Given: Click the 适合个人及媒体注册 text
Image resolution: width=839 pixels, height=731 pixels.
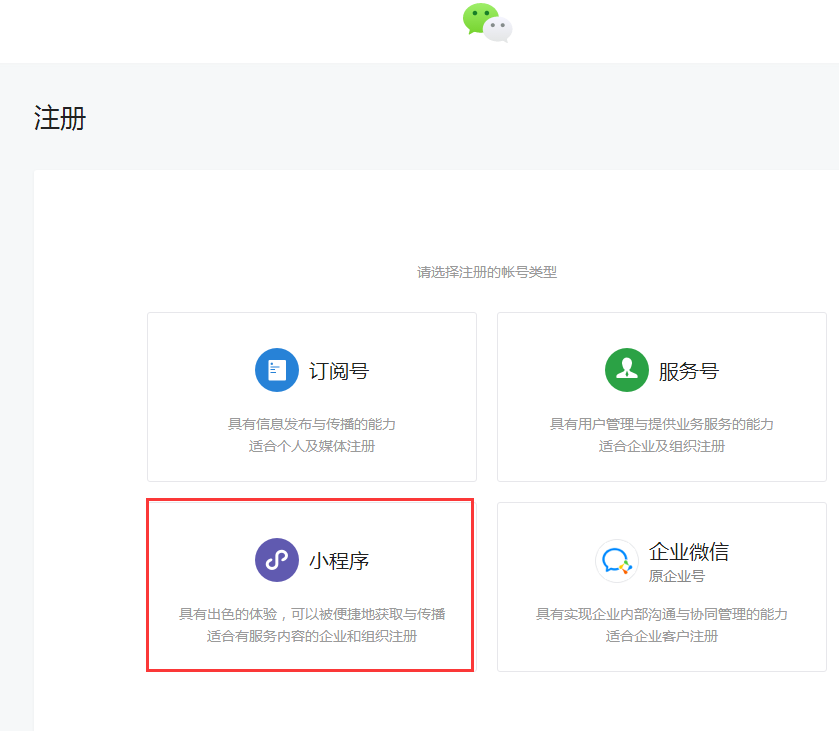Looking at the screenshot, I should pyautogui.click(x=312, y=446).
